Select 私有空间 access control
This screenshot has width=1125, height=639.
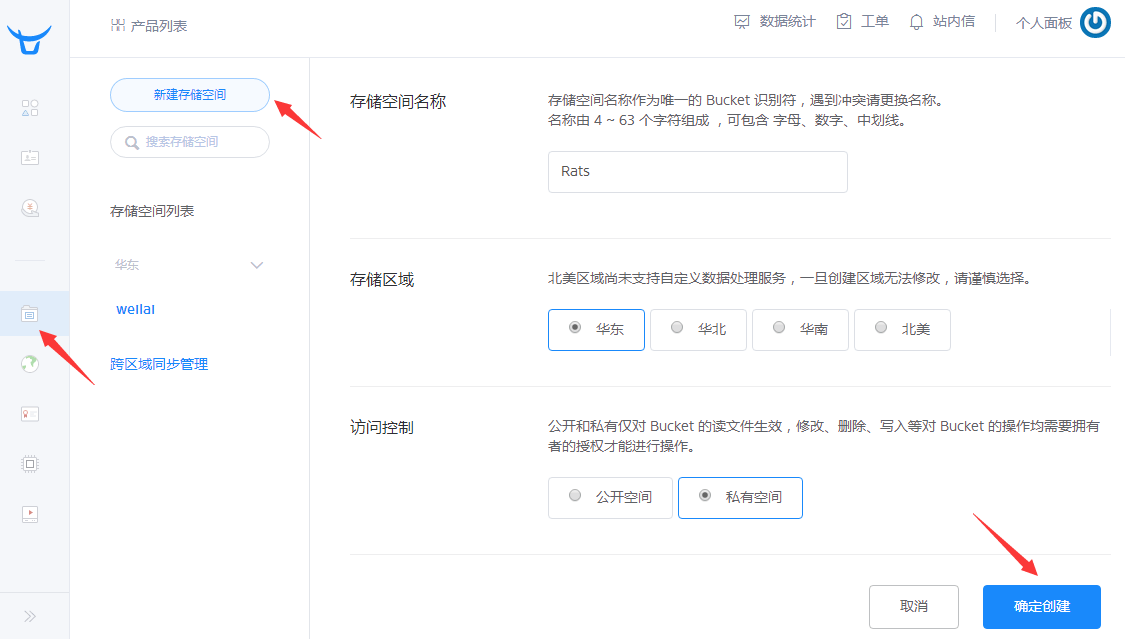[x=740, y=498]
